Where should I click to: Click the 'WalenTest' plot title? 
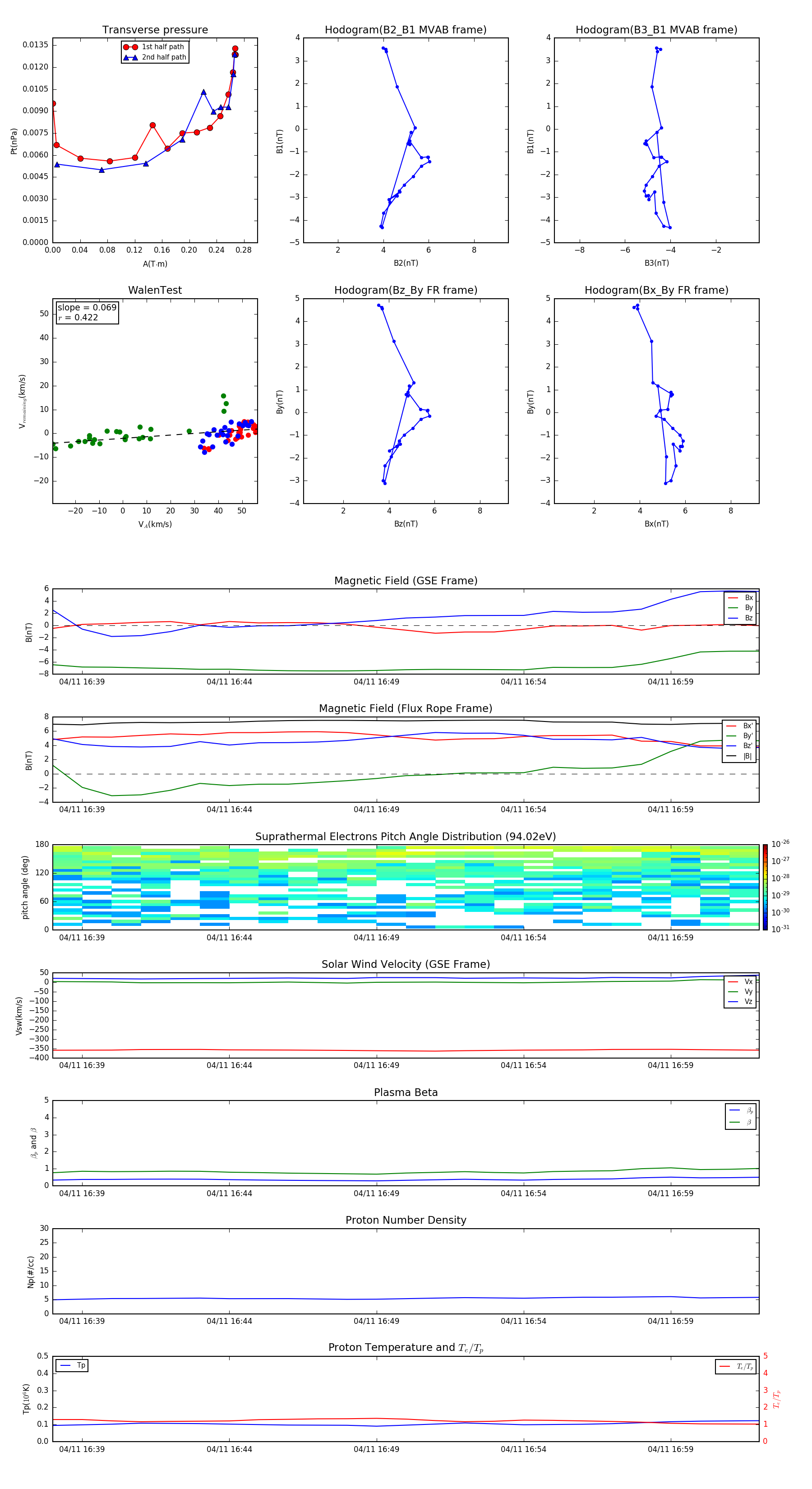click(155, 290)
